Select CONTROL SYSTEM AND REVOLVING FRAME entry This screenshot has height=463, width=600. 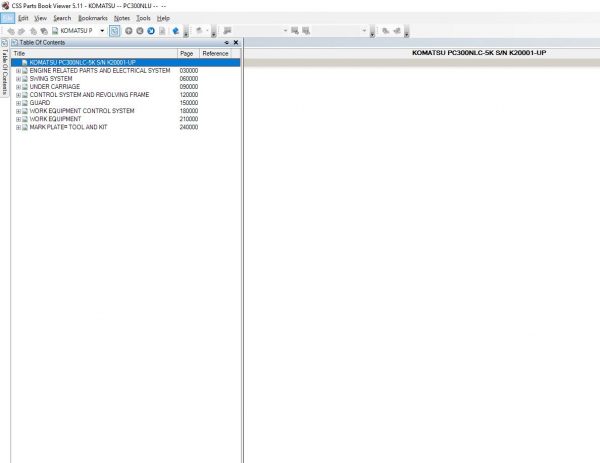(89, 95)
